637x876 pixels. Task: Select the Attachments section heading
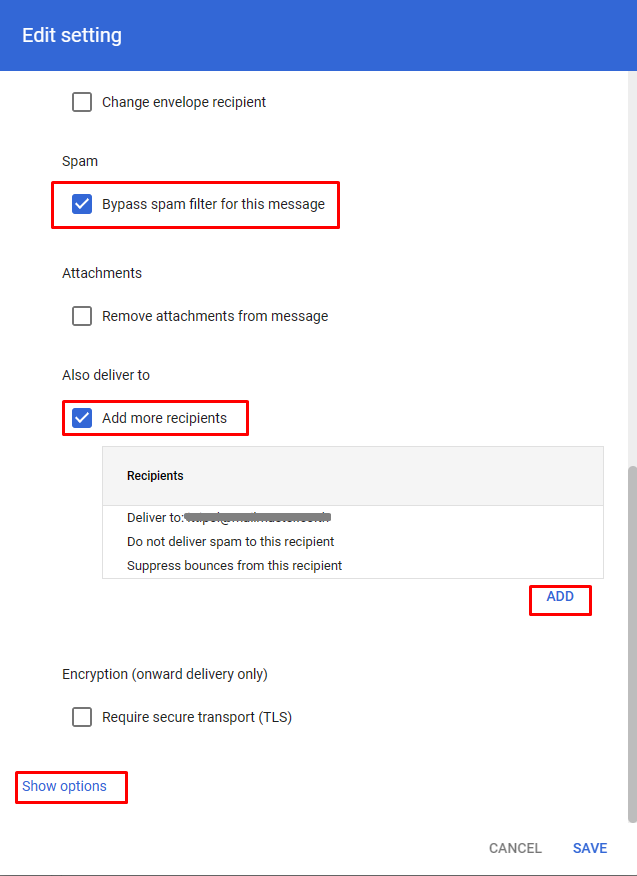point(102,273)
